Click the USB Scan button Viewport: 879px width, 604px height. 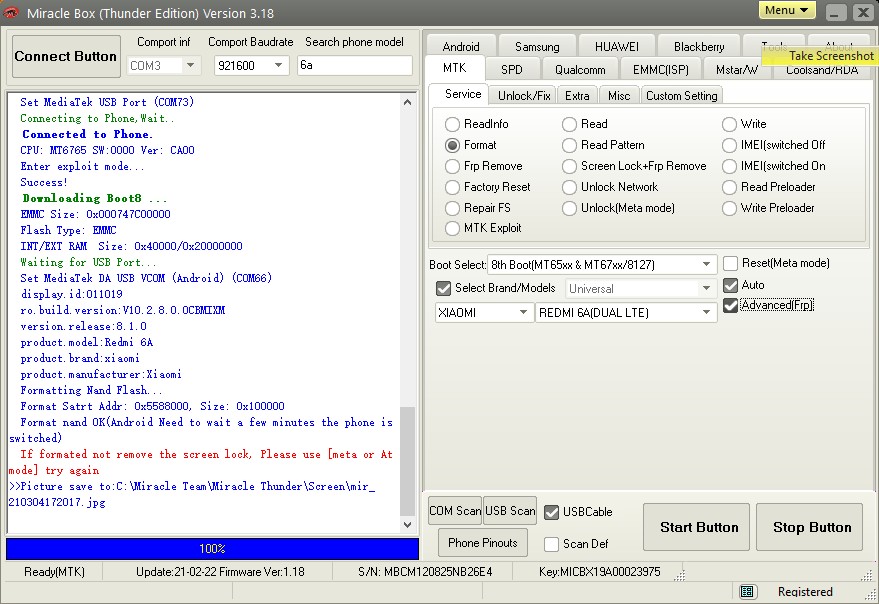pos(510,511)
